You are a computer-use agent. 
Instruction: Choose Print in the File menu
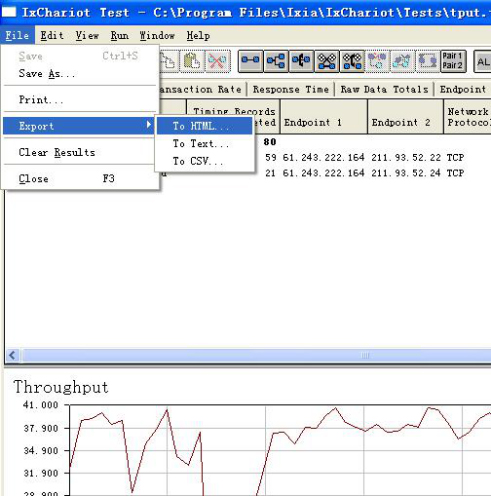(x=79, y=100)
